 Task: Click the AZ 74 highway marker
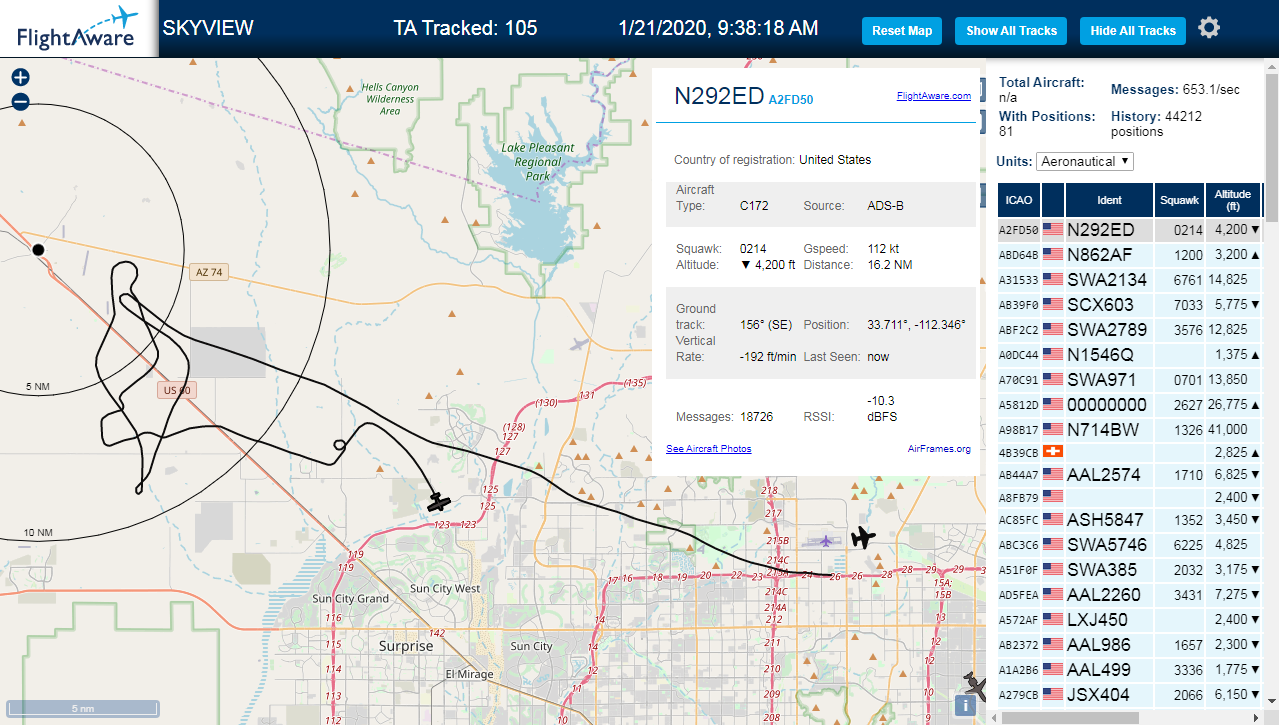point(207,272)
